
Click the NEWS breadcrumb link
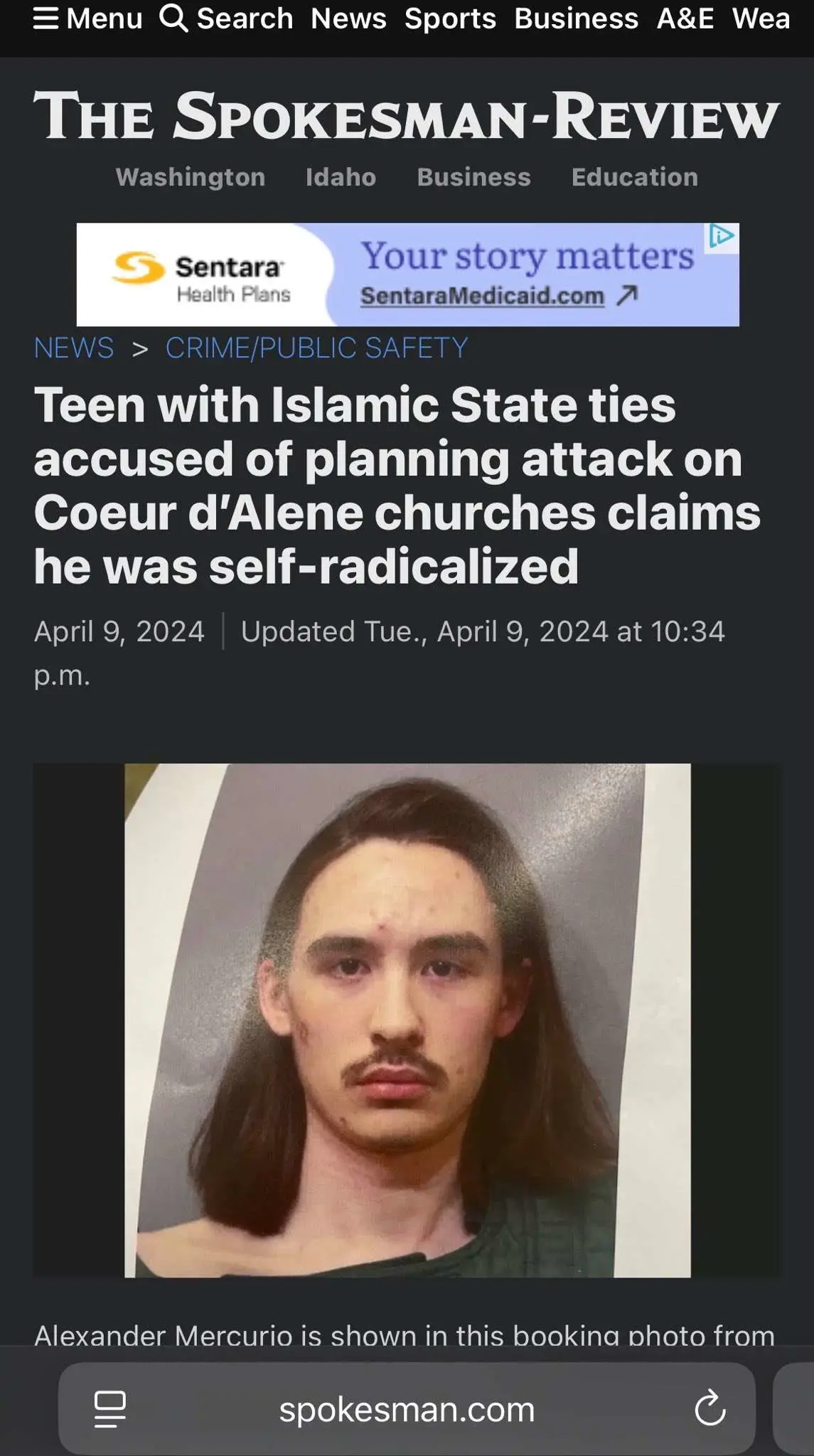[74, 348]
